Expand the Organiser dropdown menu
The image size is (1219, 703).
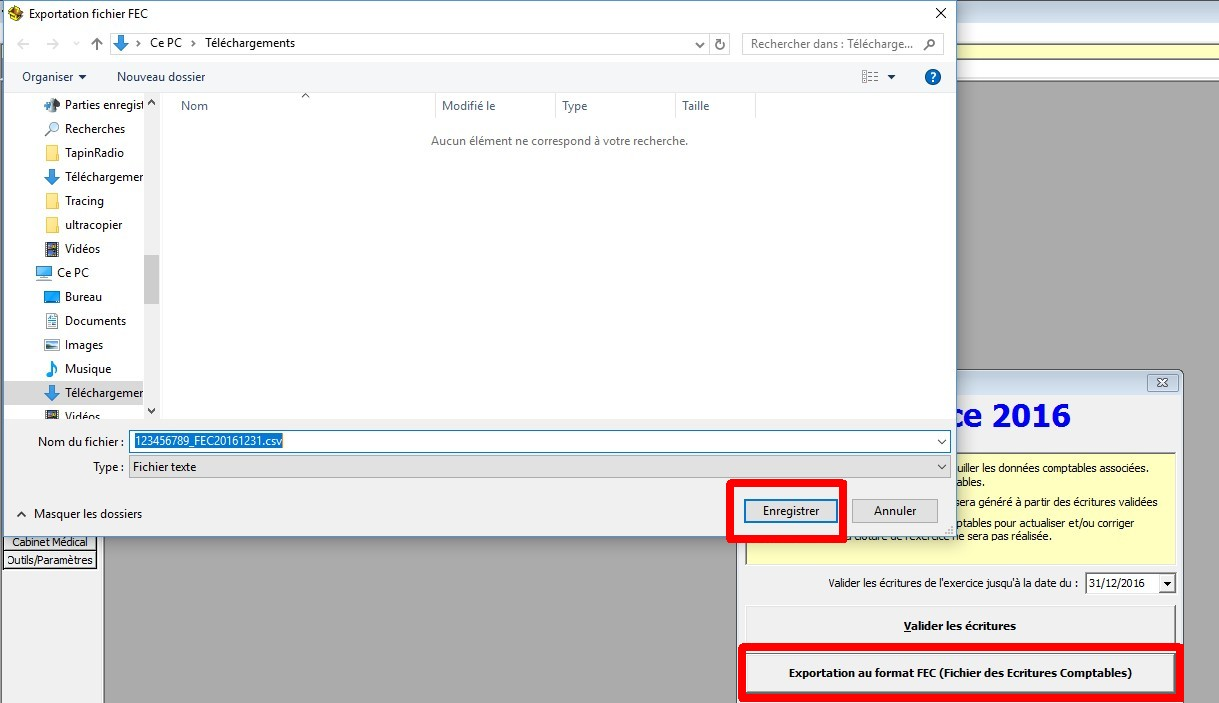(54, 77)
